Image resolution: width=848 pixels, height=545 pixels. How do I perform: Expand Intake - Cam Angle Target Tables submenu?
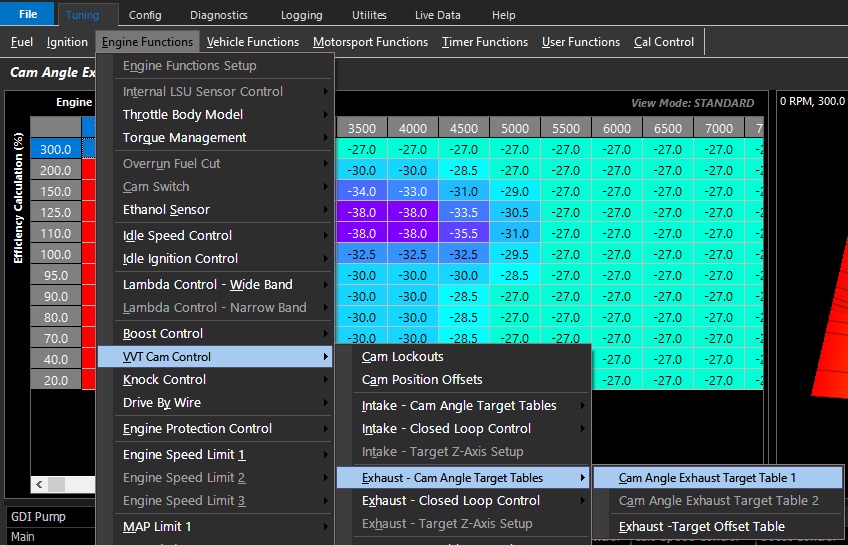click(459, 405)
